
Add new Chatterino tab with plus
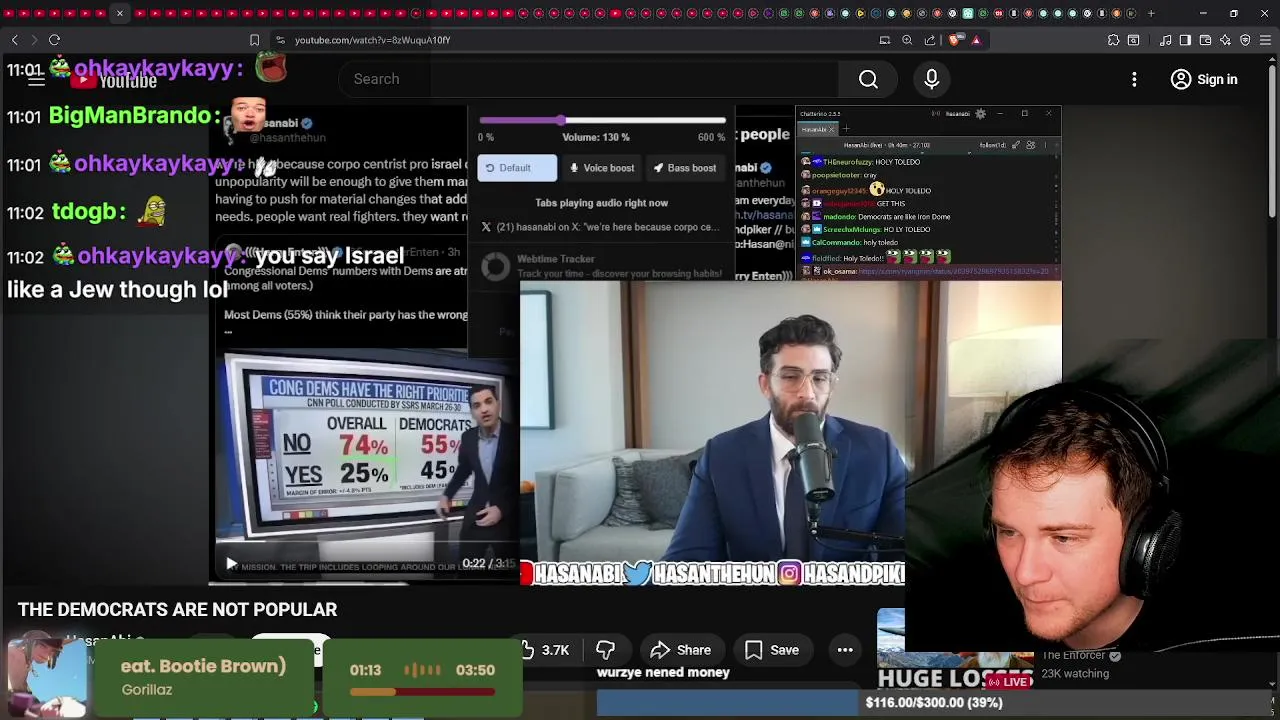pos(846,129)
